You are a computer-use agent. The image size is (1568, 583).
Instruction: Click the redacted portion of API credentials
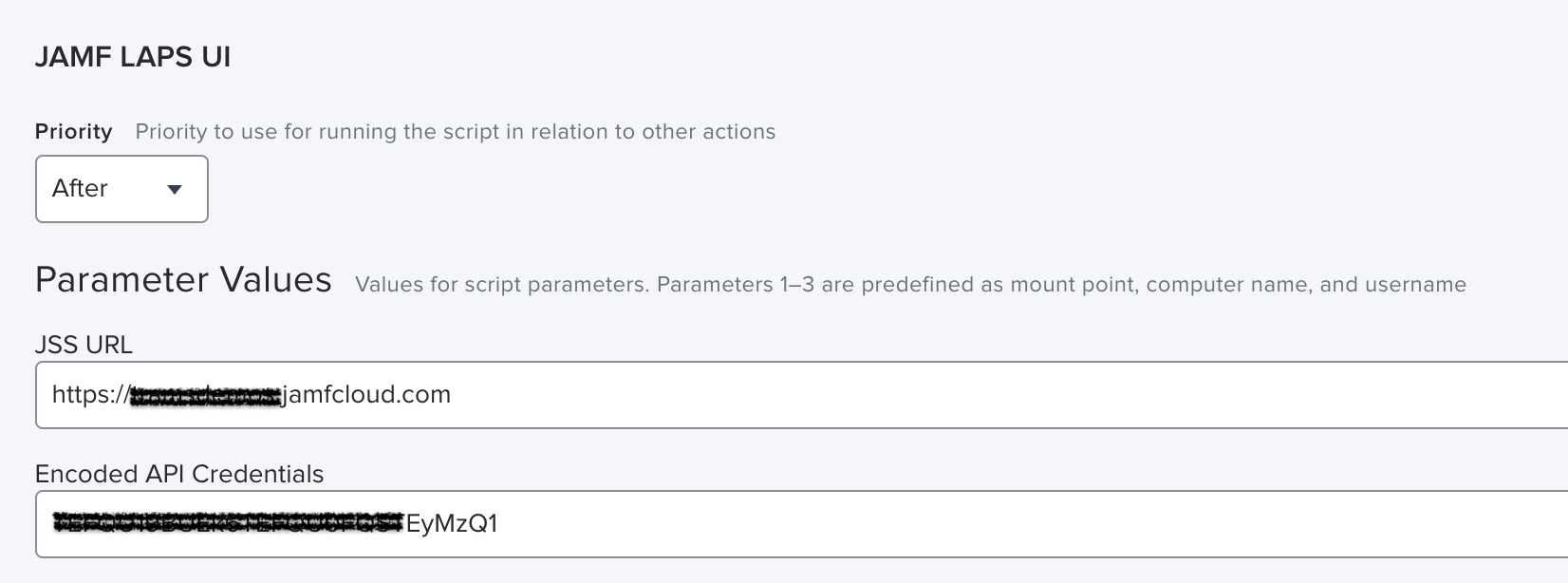pyautogui.click(x=228, y=524)
